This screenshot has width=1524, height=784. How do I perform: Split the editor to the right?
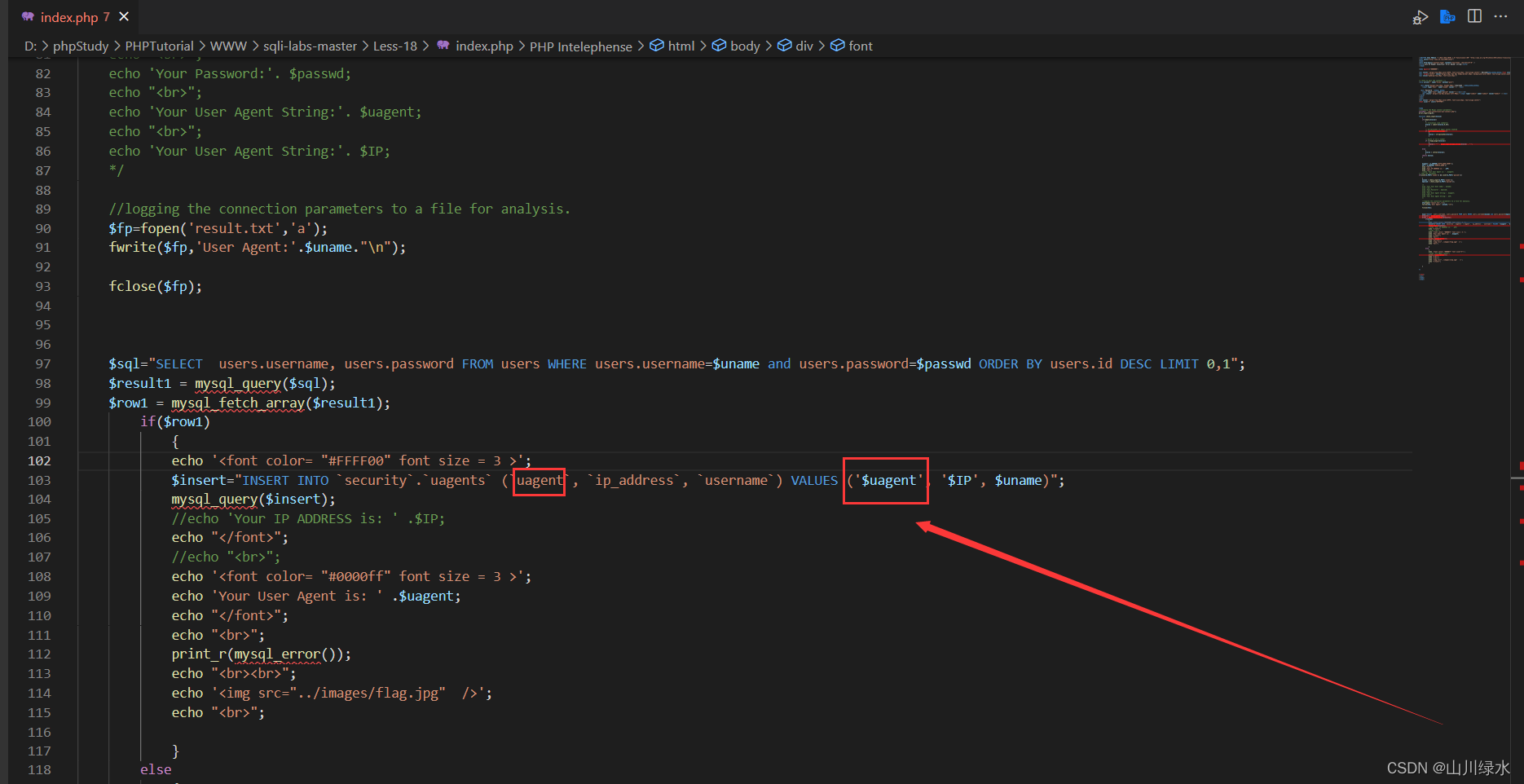[x=1474, y=16]
